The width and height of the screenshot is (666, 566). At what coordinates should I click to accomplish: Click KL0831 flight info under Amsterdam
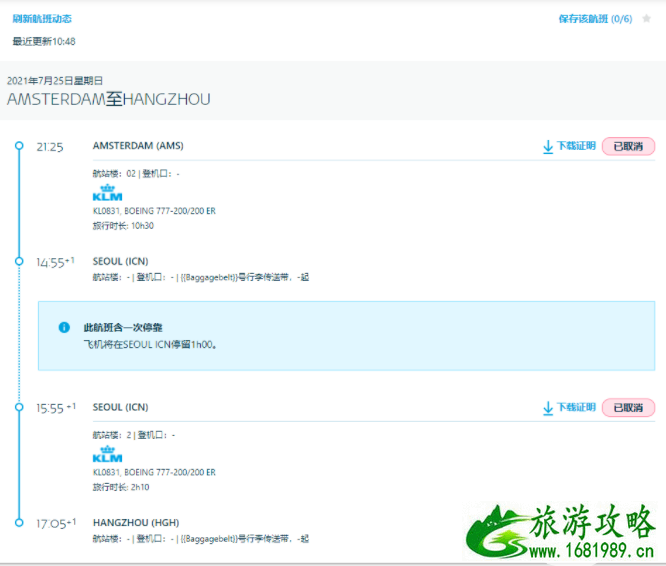tap(154, 211)
